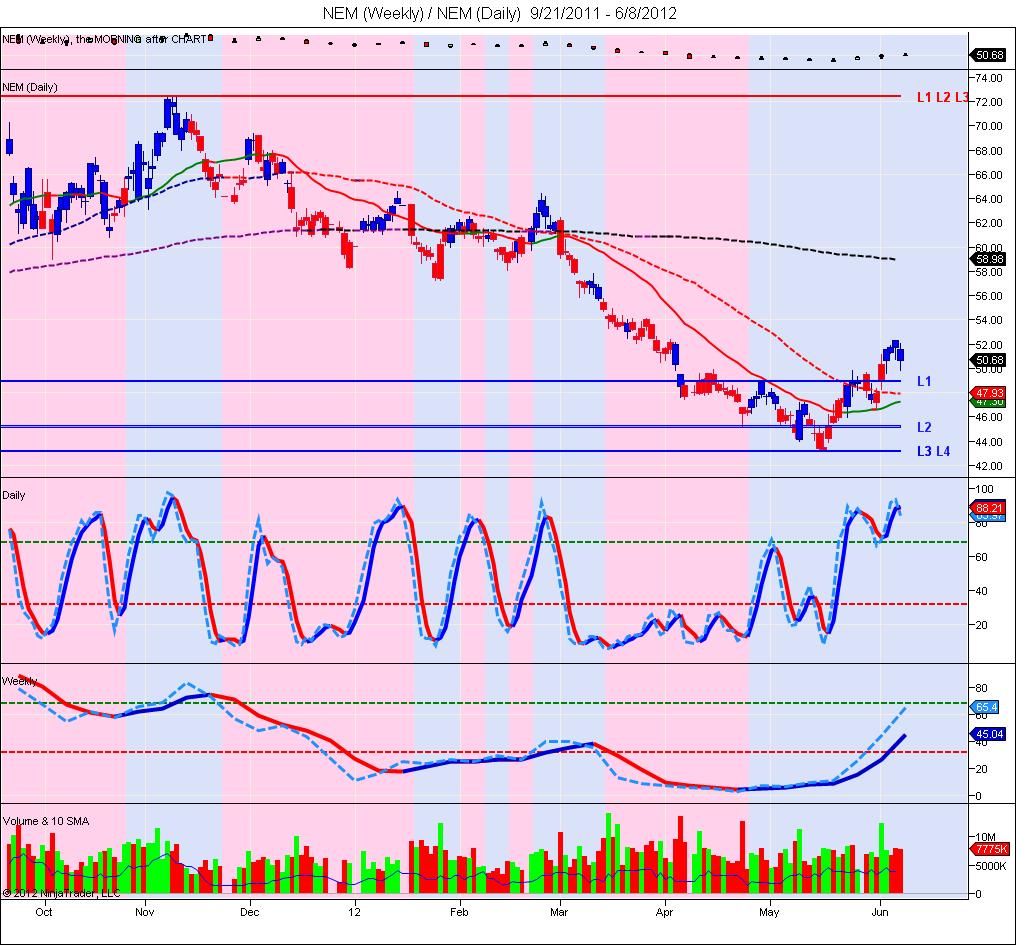Click the Mar date axis label
Screen dimensions: 1016x945
point(559,912)
